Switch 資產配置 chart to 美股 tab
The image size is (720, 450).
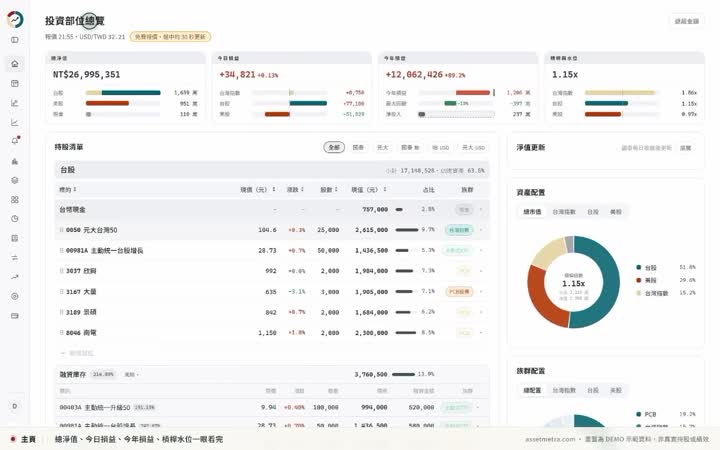pyautogui.click(x=616, y=212)
